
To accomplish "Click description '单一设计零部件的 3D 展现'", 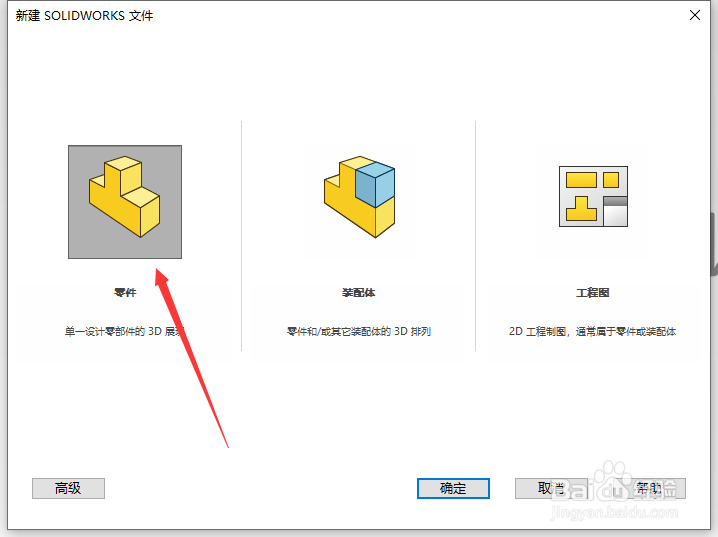I will coord(125,331).
